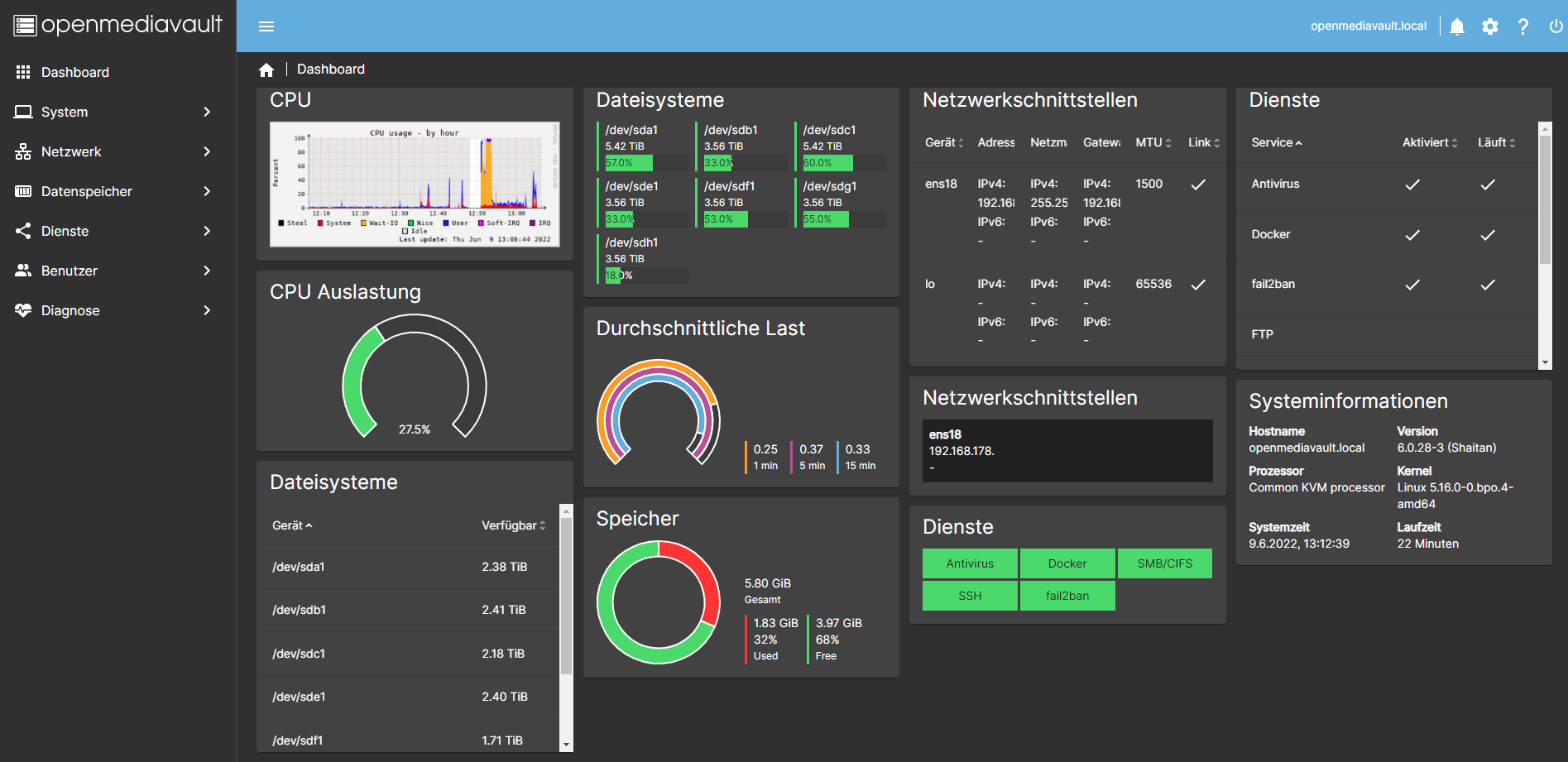1568x762 pixels.
Task: Click the Dashboard breadcrumb link
Action: [x=331, y=69]
